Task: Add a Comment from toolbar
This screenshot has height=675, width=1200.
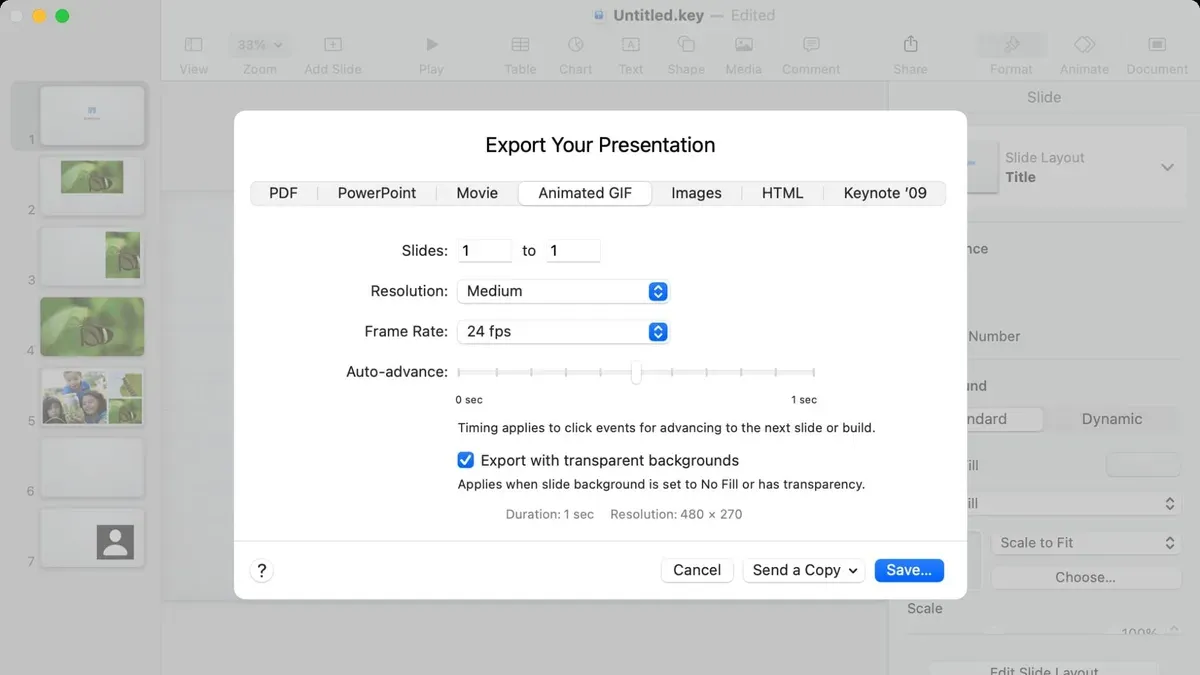Action: 811,45
